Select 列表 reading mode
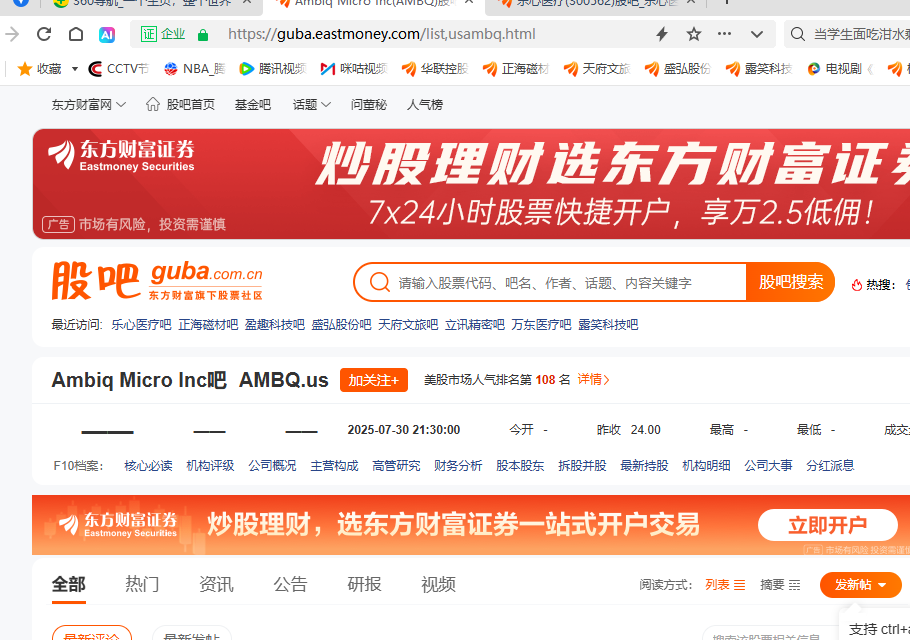This screenshot has width=910, height=640. coord(725,585)
